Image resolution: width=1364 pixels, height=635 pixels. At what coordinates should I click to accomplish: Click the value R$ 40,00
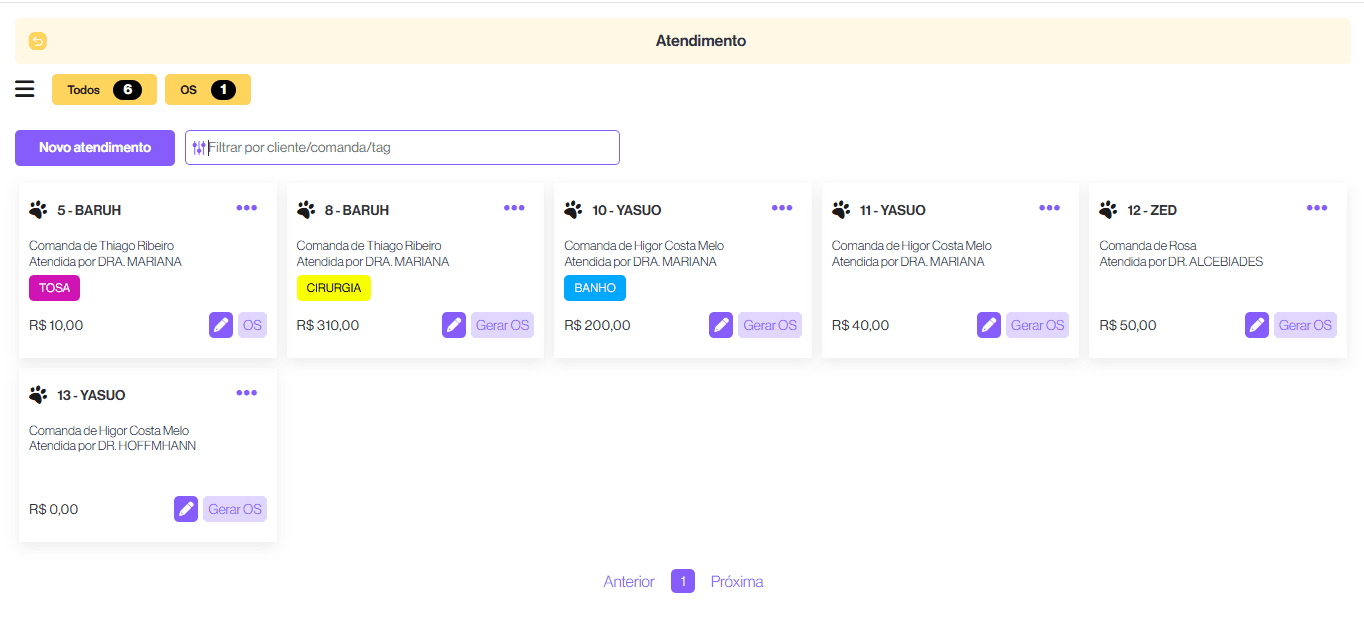pyautogui.click(x=860, y=325)
